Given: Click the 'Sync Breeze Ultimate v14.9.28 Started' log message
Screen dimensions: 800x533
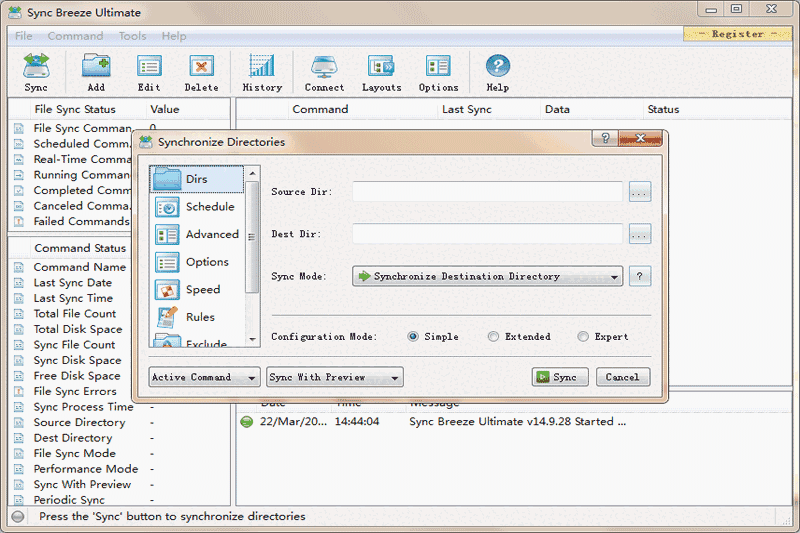Looking at the screenshot, I should tap(517, 422).
